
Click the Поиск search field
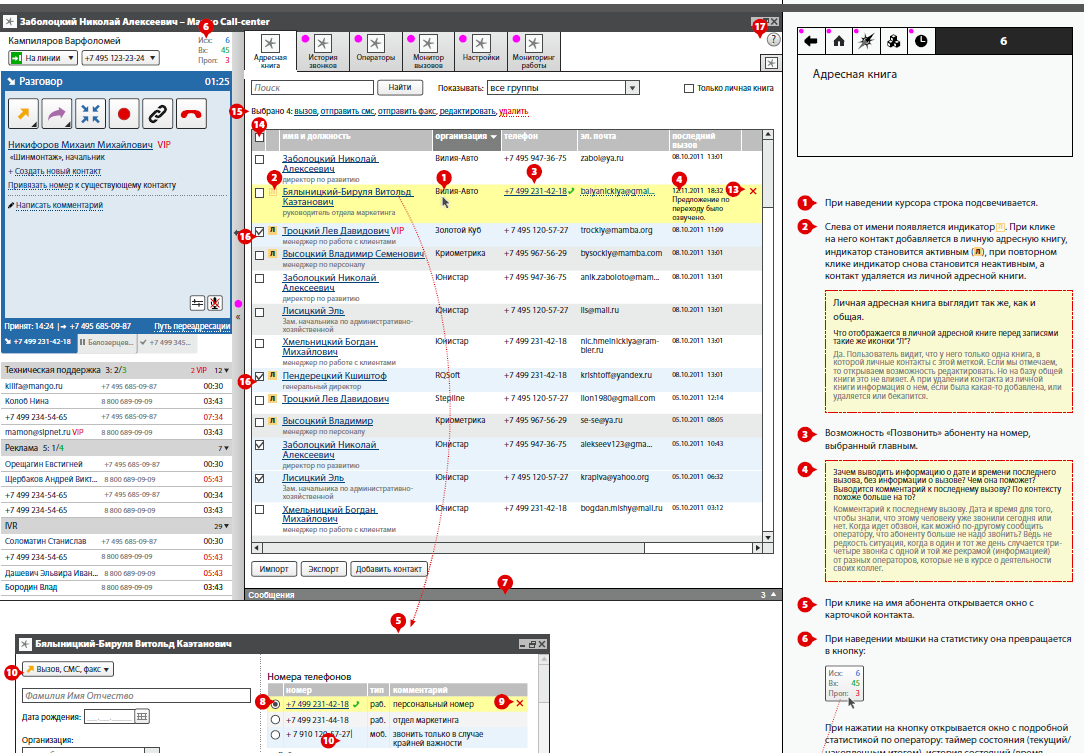(312, 88)
